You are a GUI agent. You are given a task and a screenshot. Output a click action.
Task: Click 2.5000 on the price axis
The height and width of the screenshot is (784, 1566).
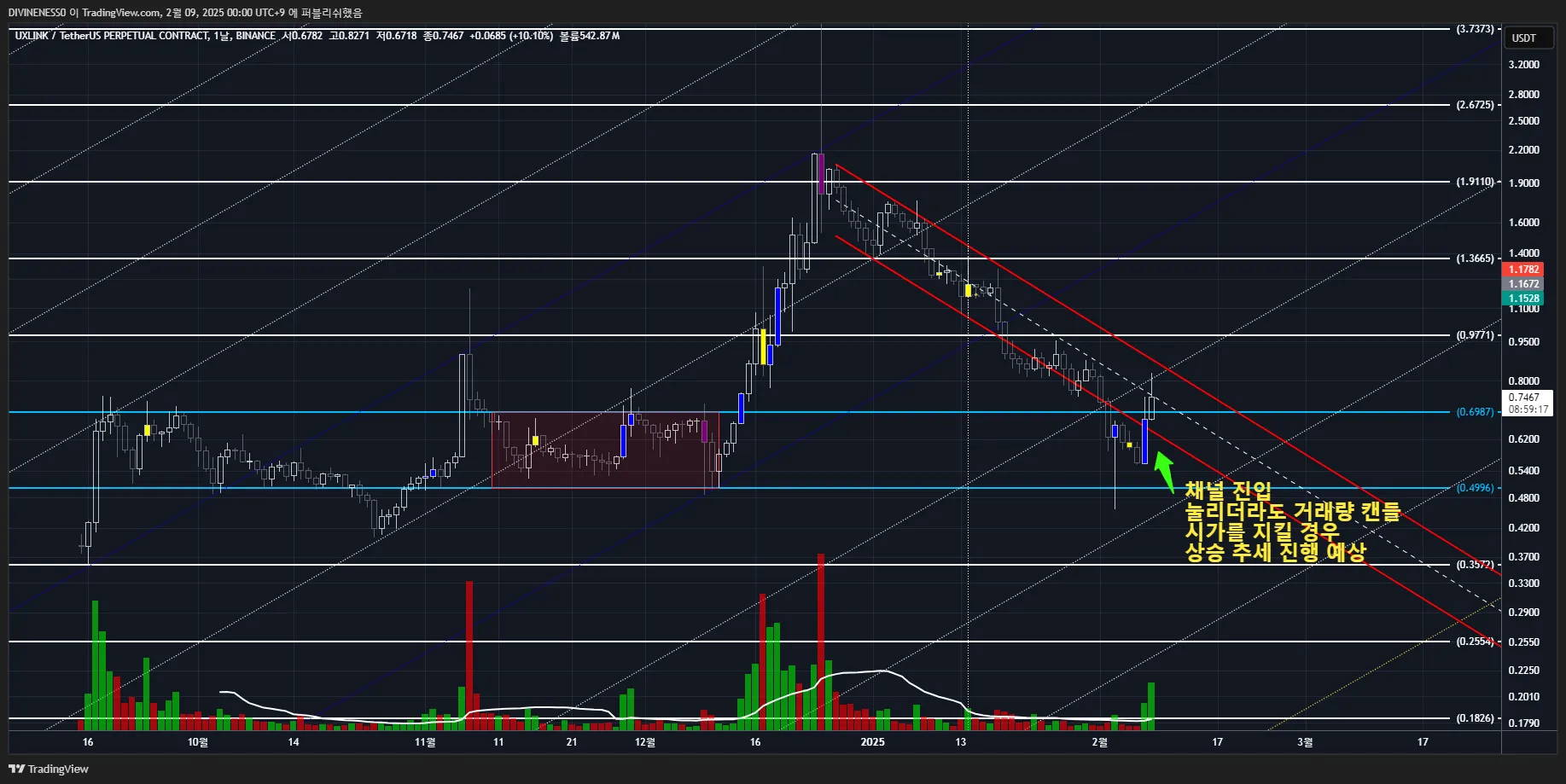1523,121
